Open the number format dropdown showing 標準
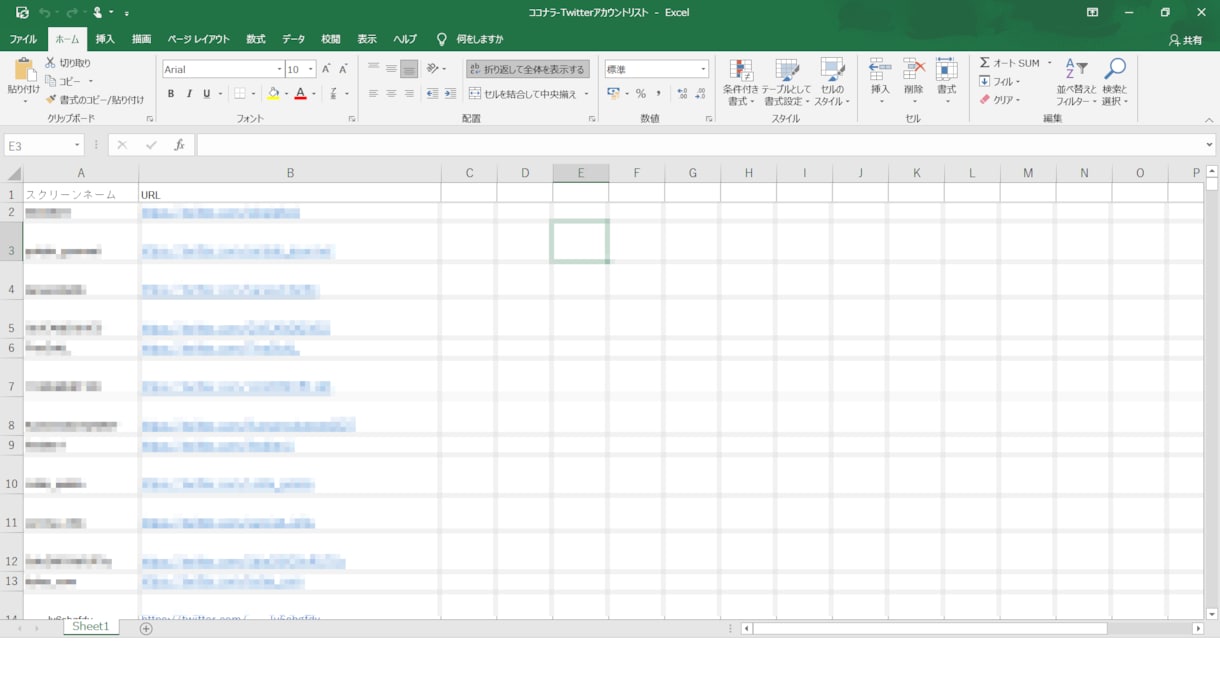1220x686 pixels. [x=703, y=69]
